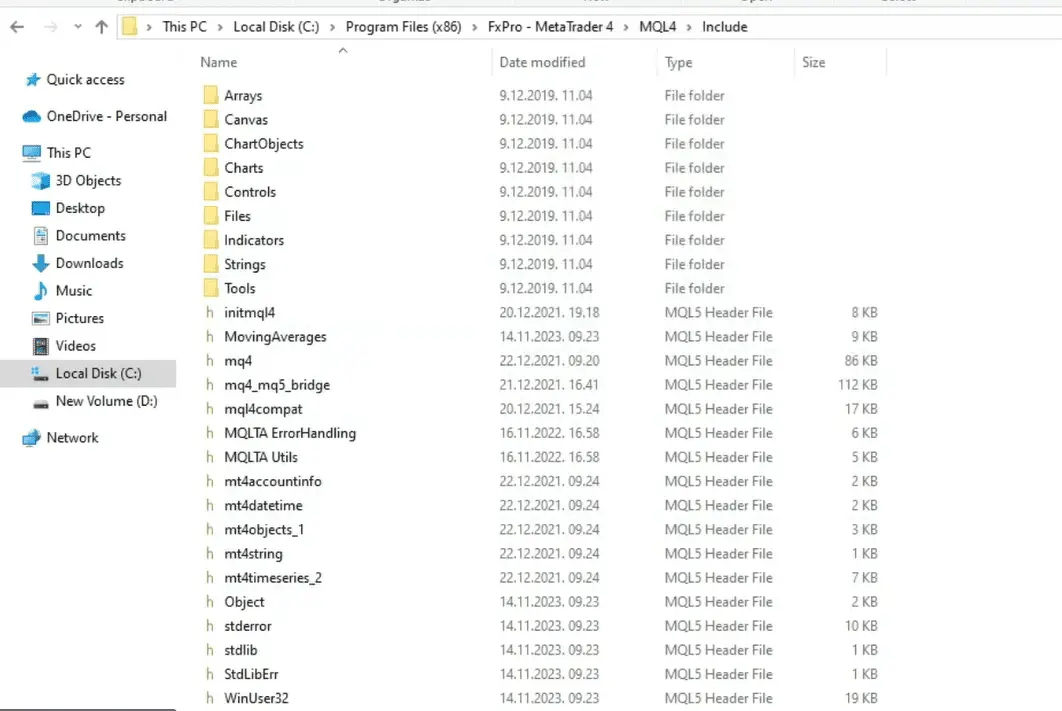
Task: Expand chevron after This PC in breadcrumb
Action: [222, 27]
